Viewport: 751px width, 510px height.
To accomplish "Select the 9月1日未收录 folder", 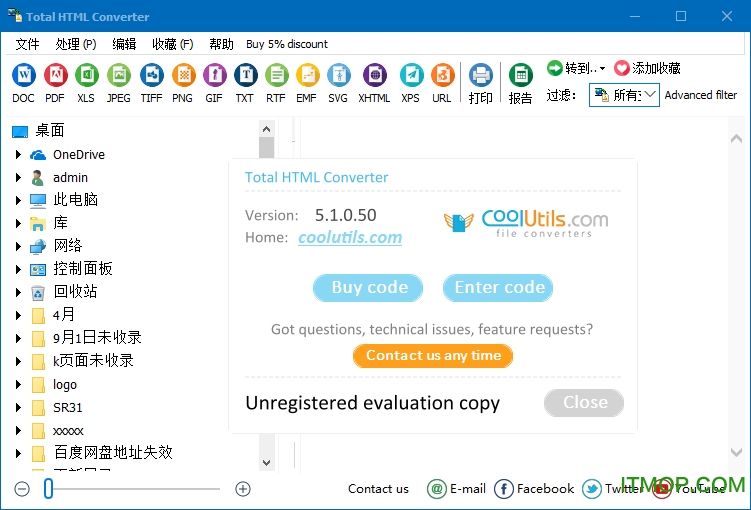I will pyautogui.click(x=87, y=338).
